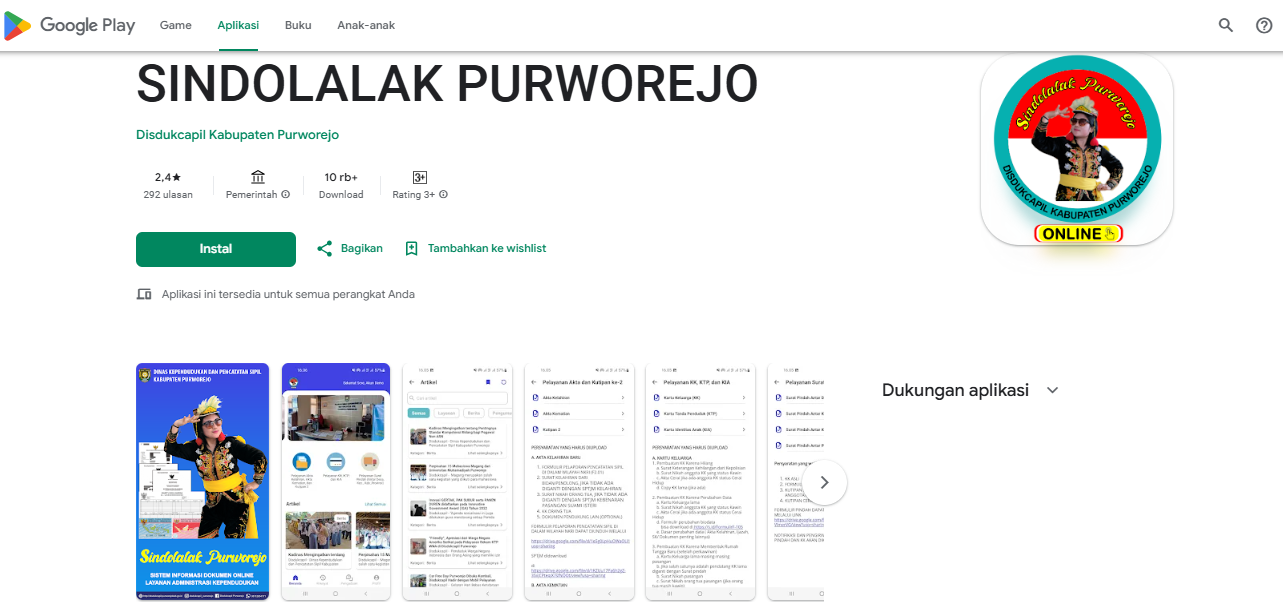Click the 10 rb+ Download count
The height and width of the screenshot is (607, 1283).
pyautogui.click(x=341, y=185)
